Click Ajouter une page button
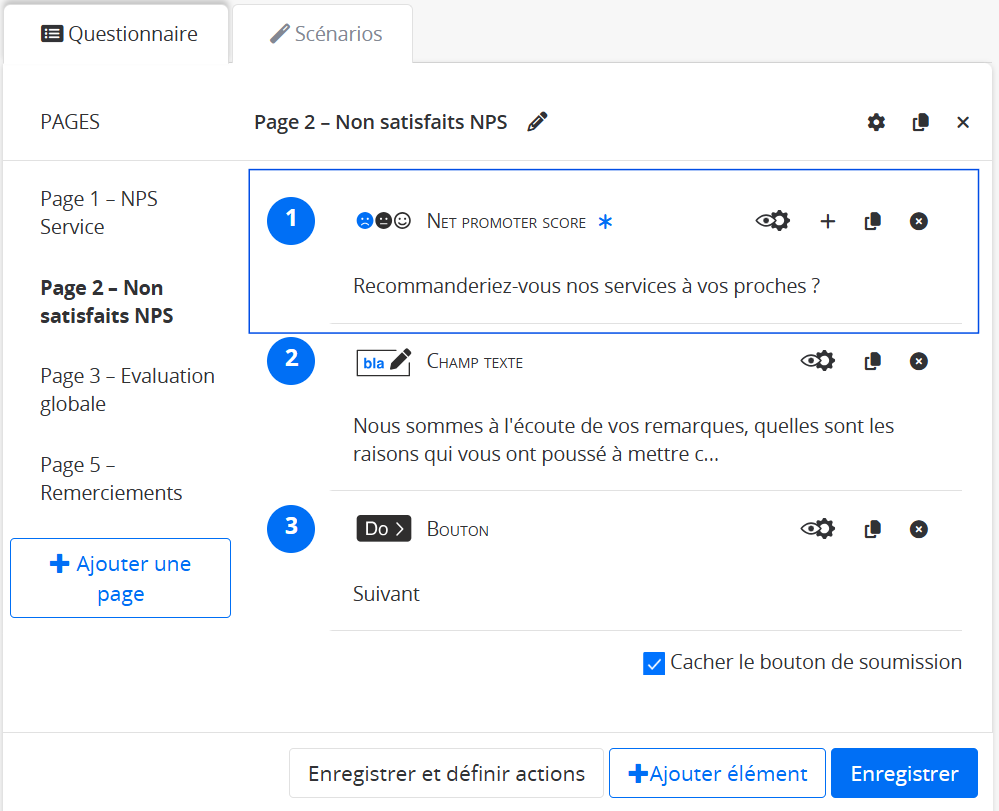Screen dimensions: 999x811 (x=120, y=578)
